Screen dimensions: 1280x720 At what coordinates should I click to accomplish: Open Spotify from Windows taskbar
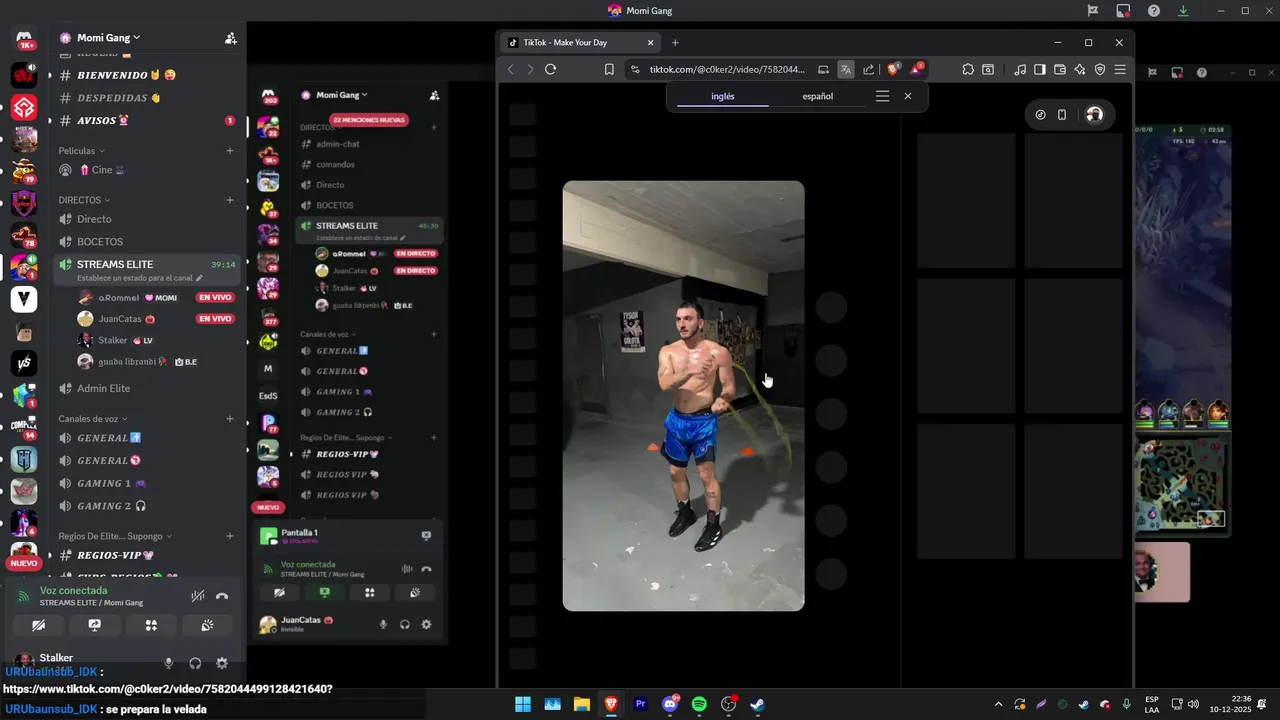point(699,704)
